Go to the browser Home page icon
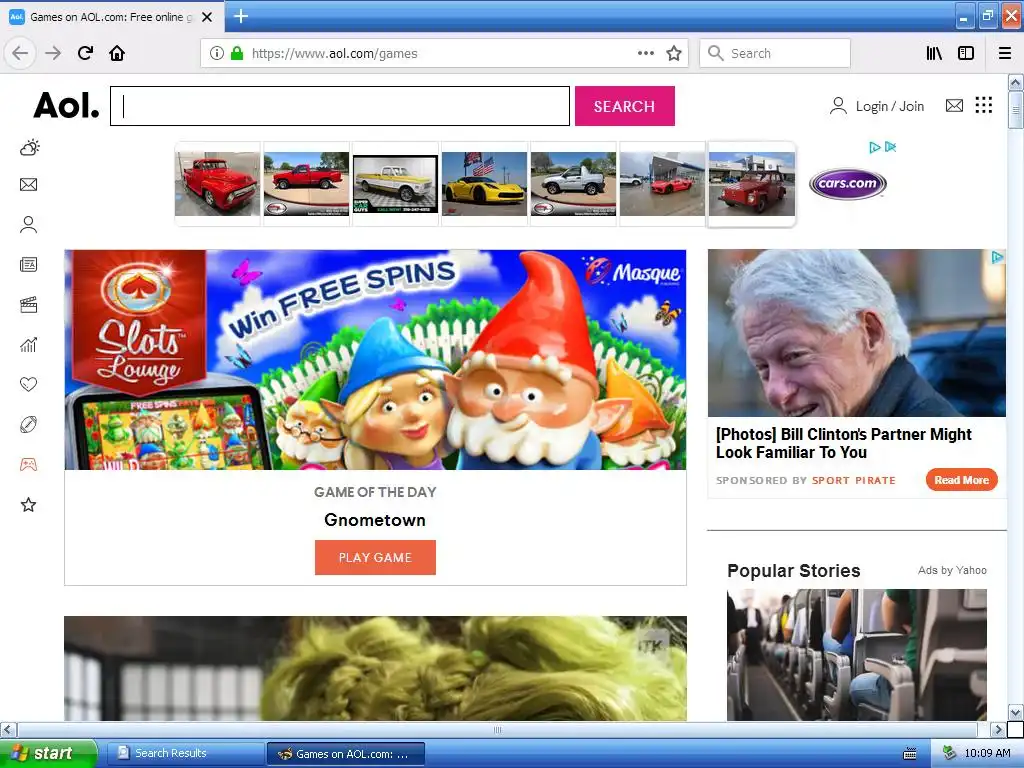Image resolution: width=1024 pixels, height=768 pixels. point(117,53)
